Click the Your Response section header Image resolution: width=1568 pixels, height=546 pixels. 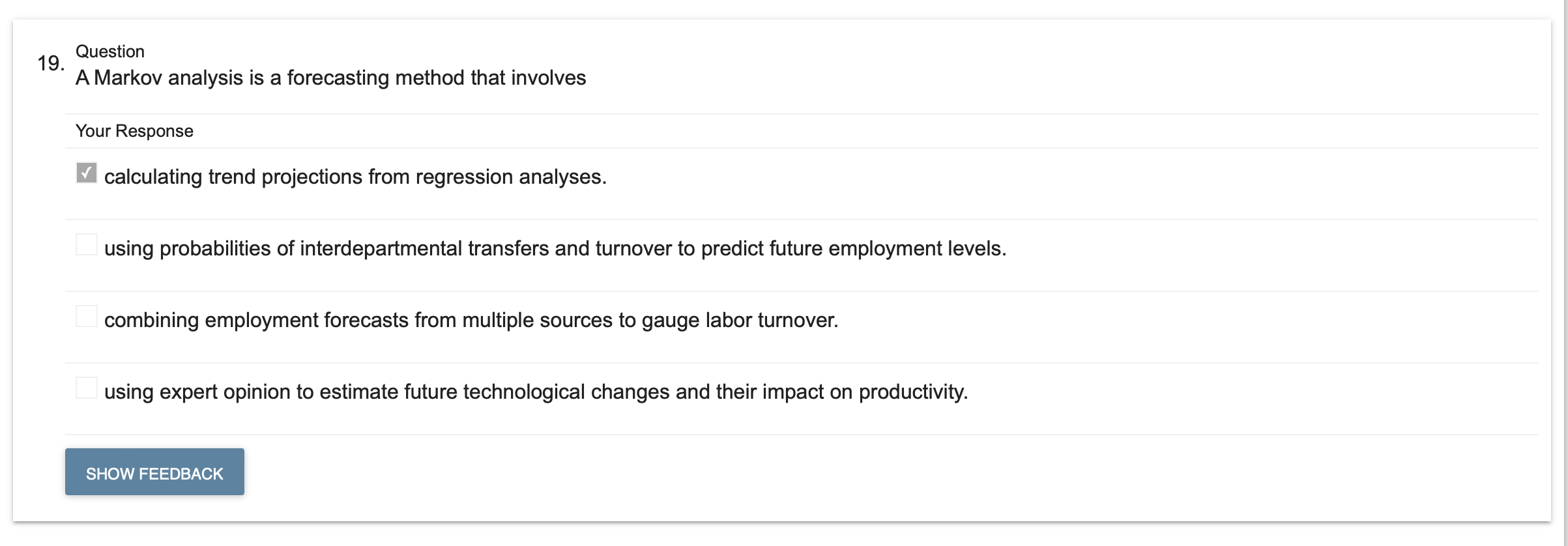pos(134,130)
